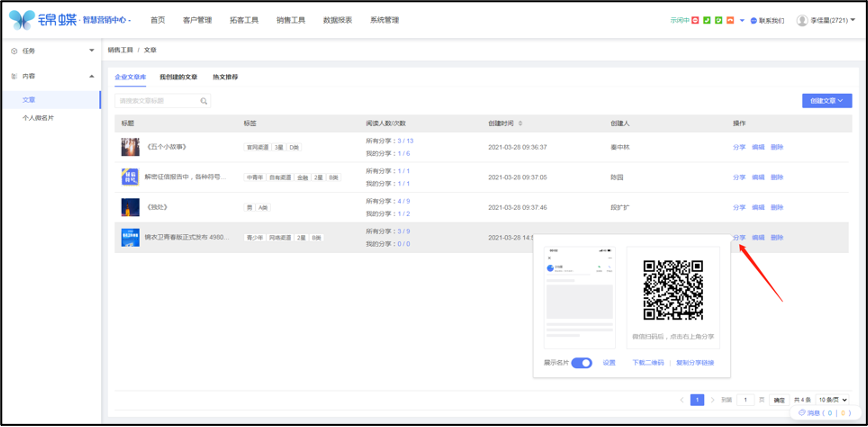Click the 青少年 tag on fourth row
The image size is (868, 427).
pos(255,238)
